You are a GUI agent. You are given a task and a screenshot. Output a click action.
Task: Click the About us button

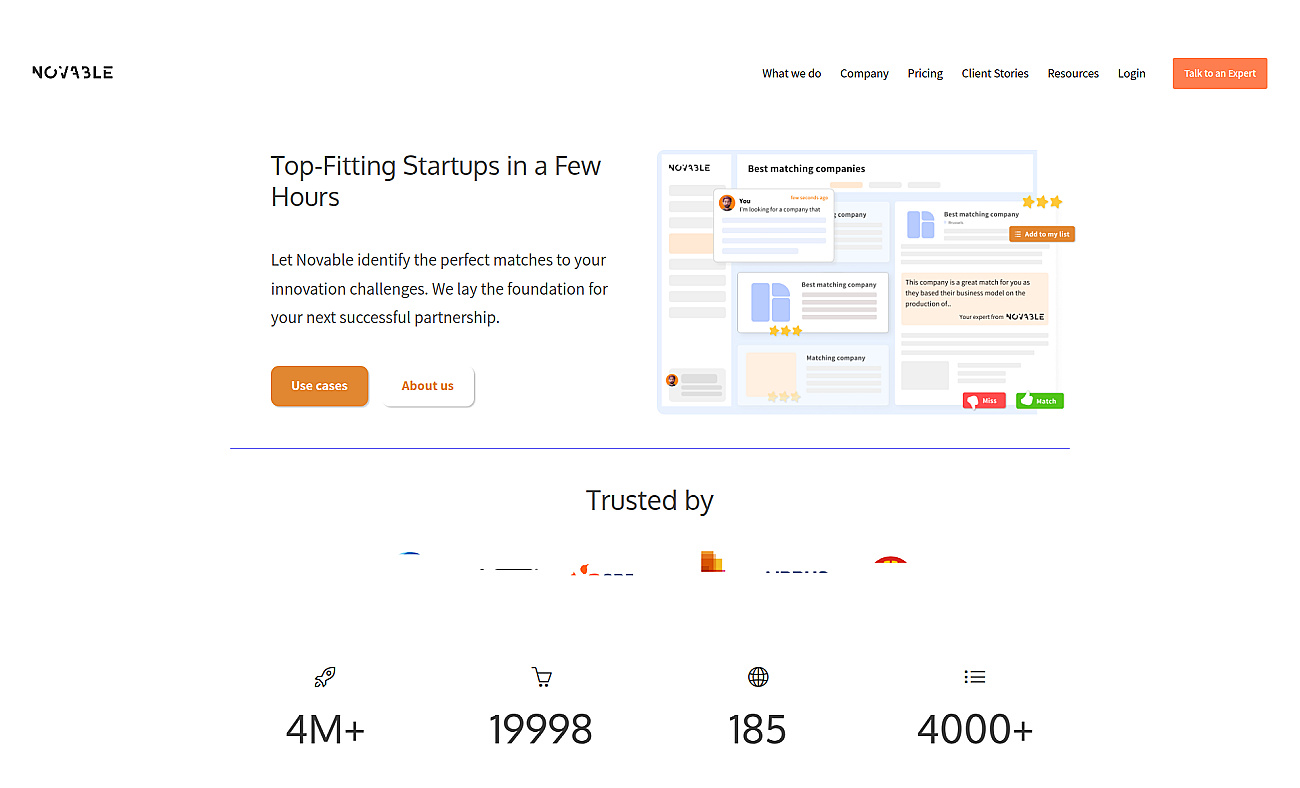[428, 386]
